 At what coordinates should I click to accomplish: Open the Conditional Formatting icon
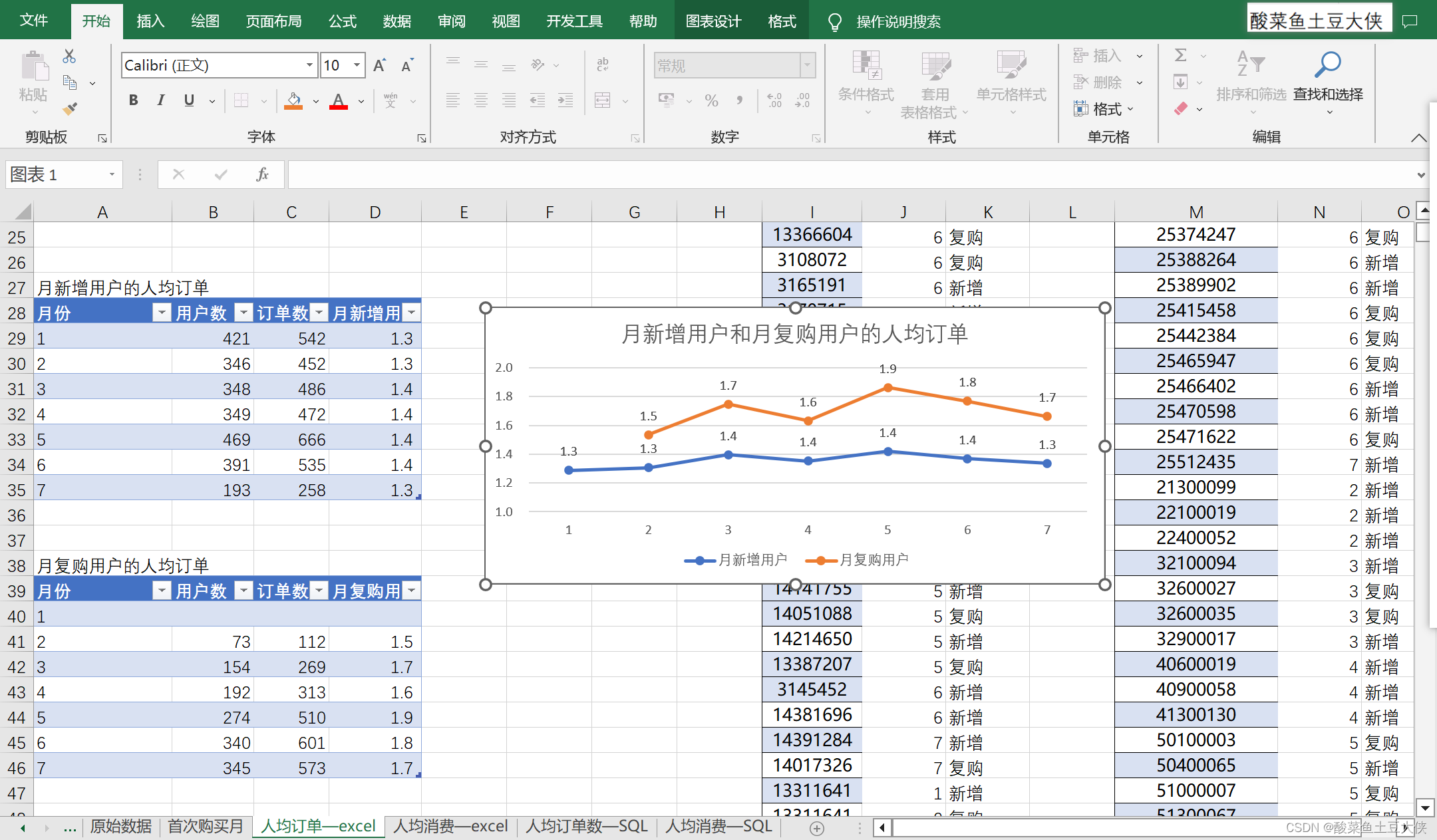pos(866,67)
